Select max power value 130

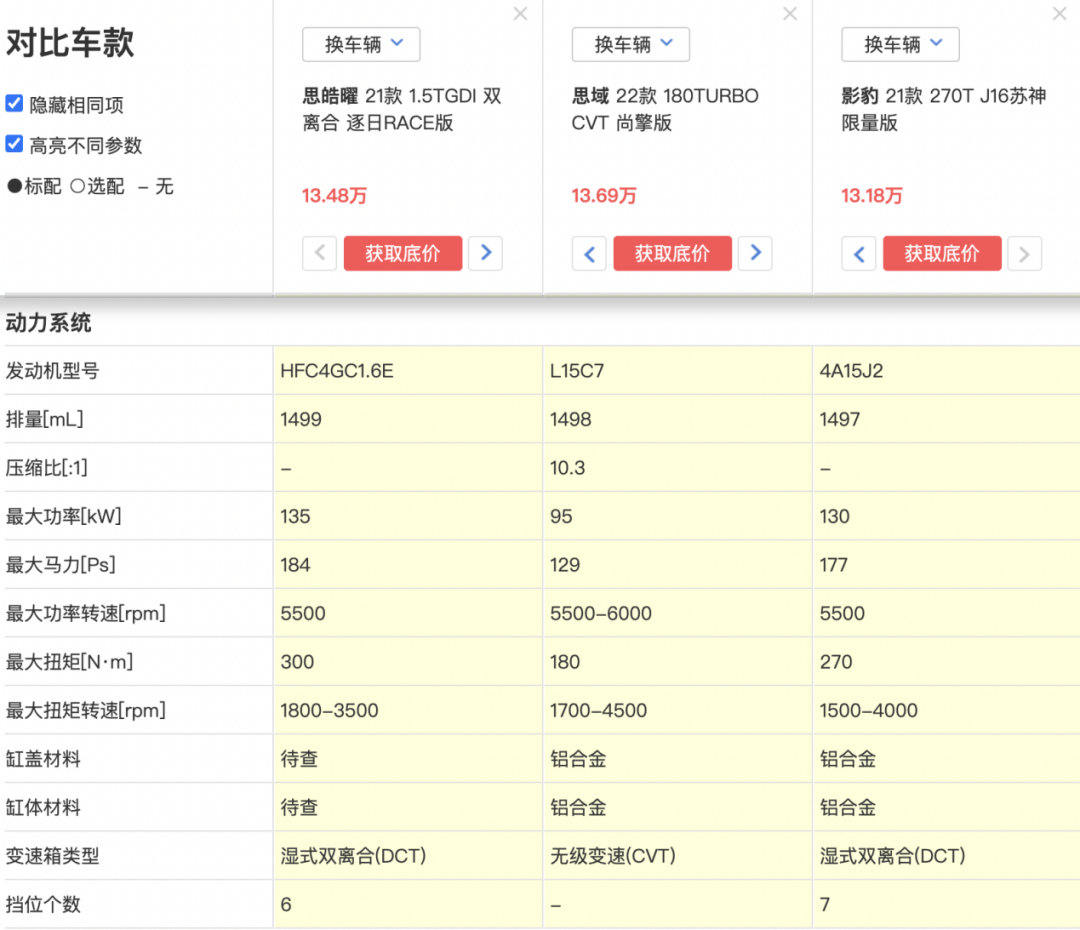click(835, 517)
